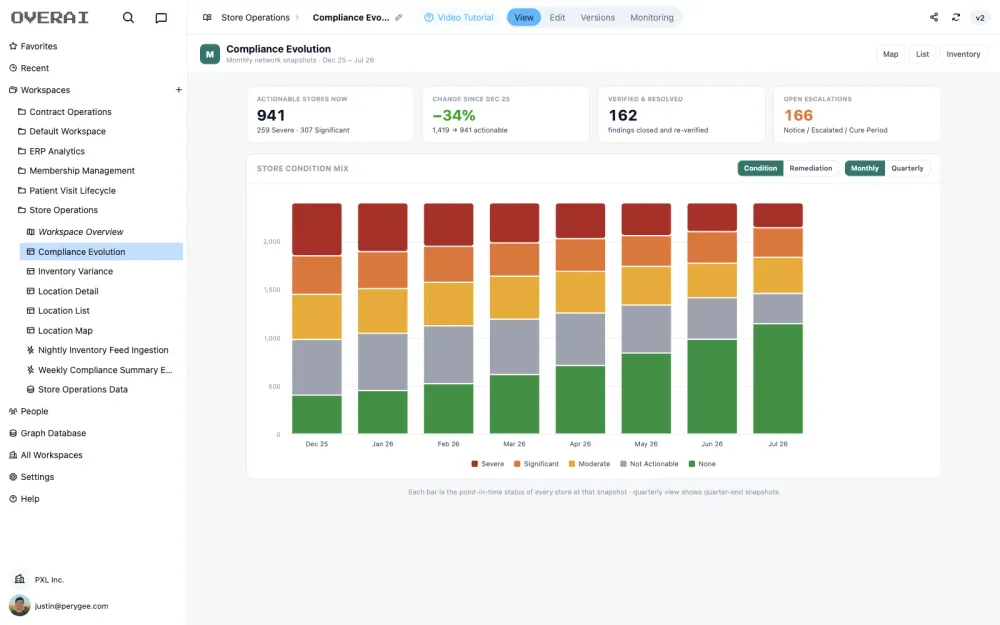This screenshot has width=1000, height=625.
Task: Select the Quarterly toggle
Action: coord(907,168)
